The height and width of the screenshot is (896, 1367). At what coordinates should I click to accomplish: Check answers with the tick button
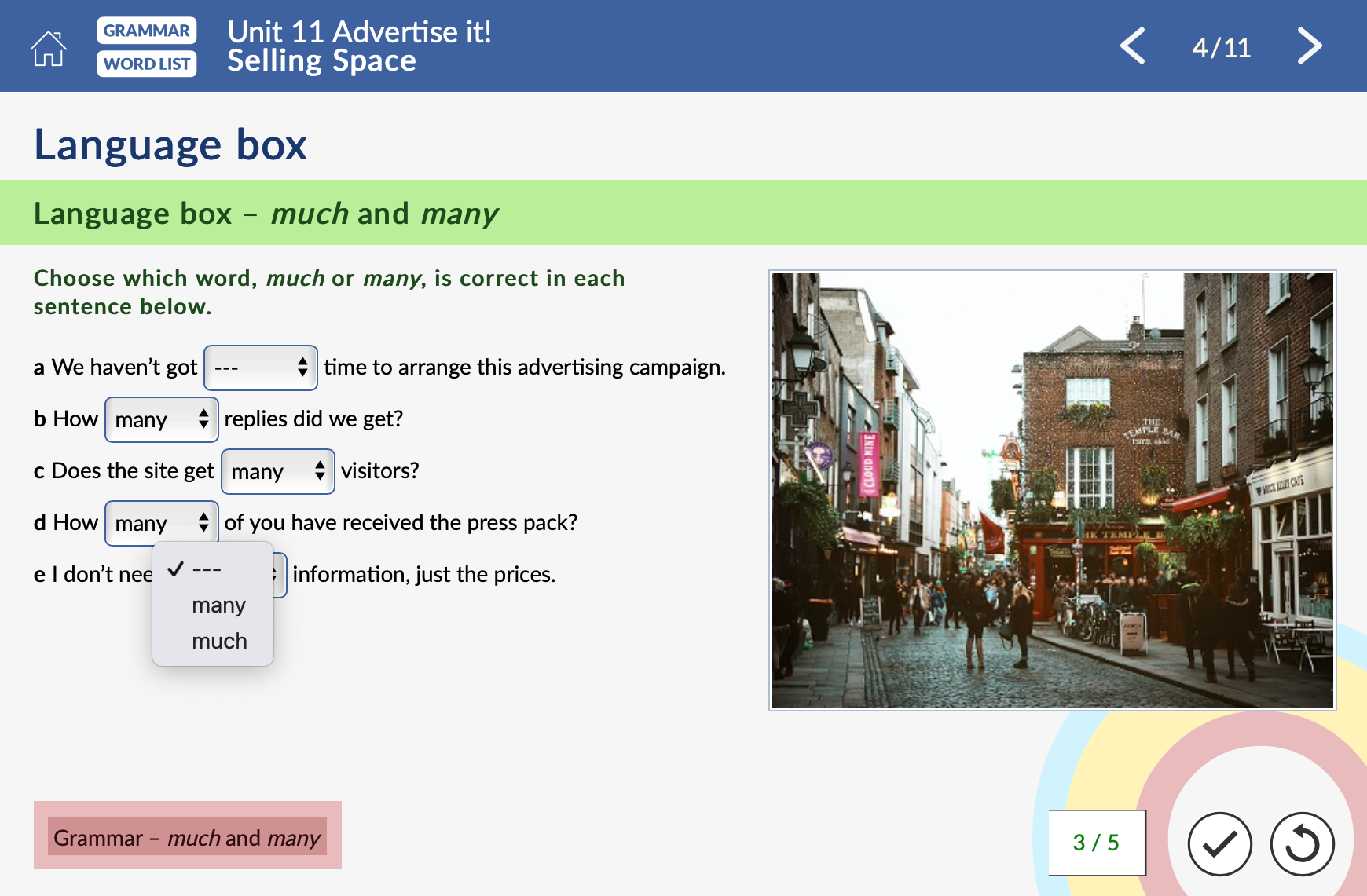(x=1219, y=844)
